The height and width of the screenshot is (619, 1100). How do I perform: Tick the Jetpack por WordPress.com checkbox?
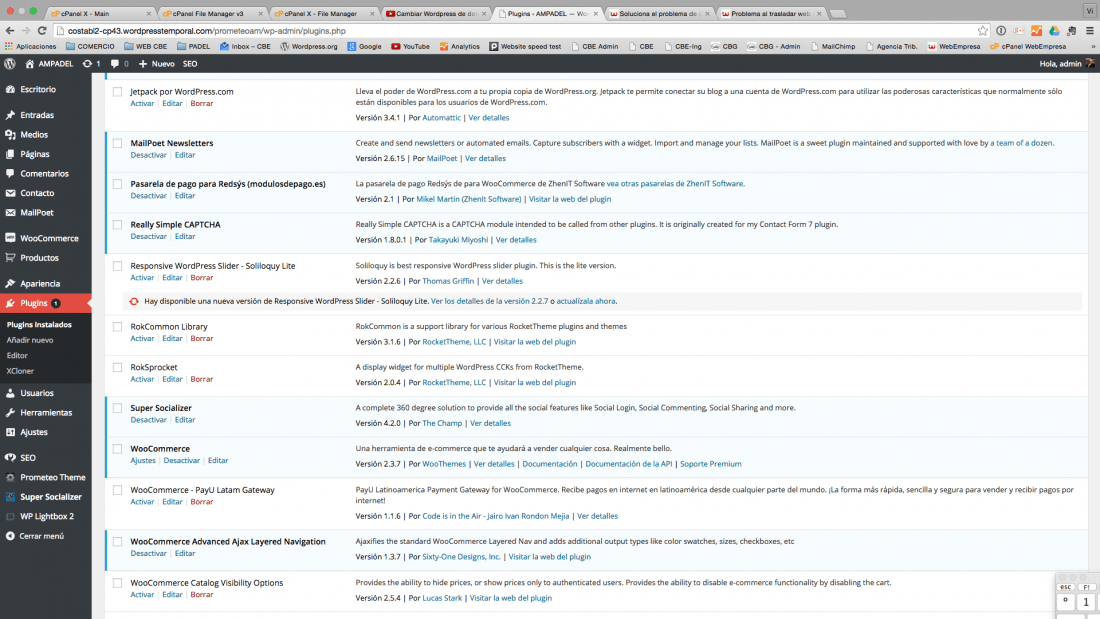click(117, 92)
